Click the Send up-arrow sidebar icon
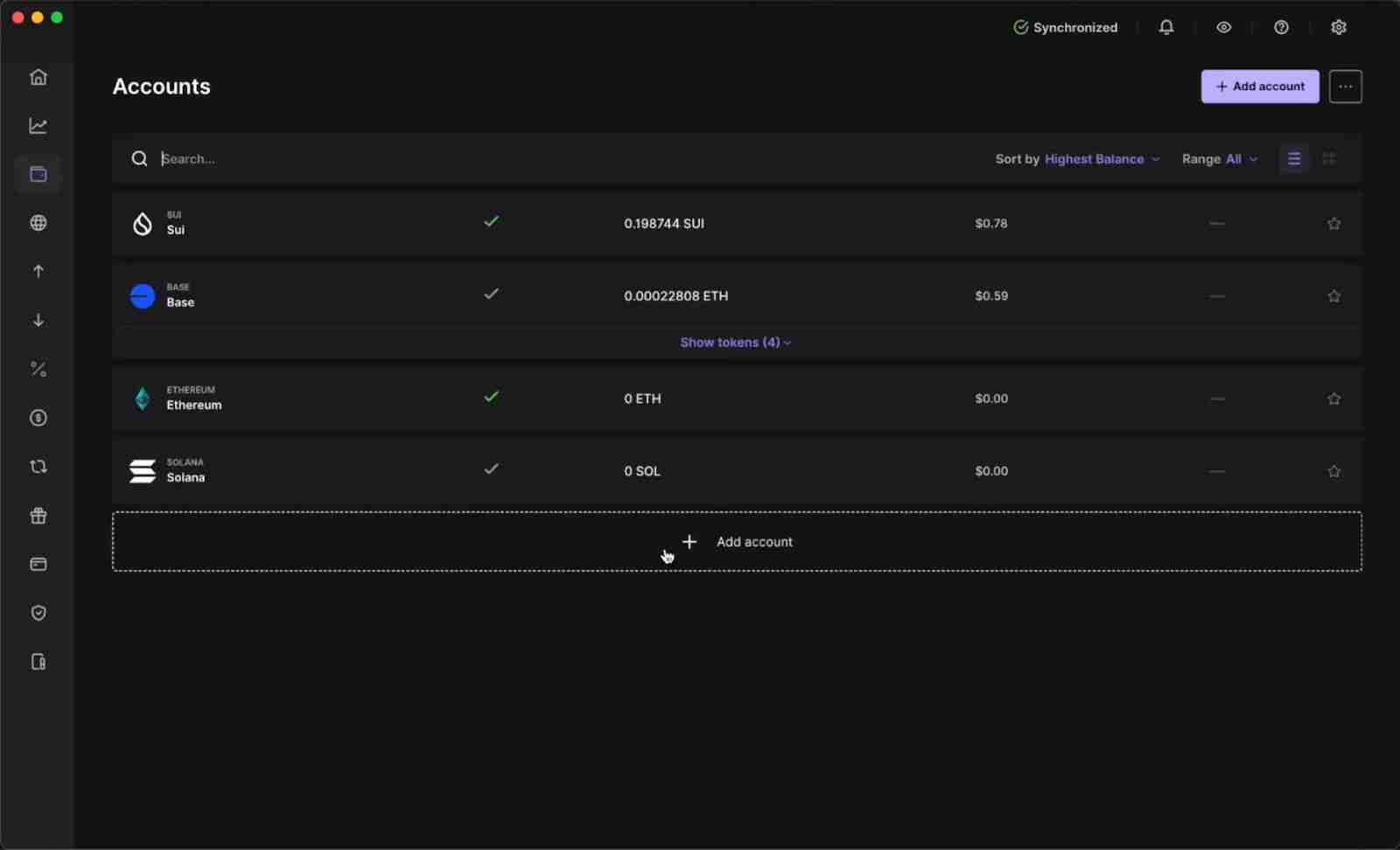 [38, 272]
